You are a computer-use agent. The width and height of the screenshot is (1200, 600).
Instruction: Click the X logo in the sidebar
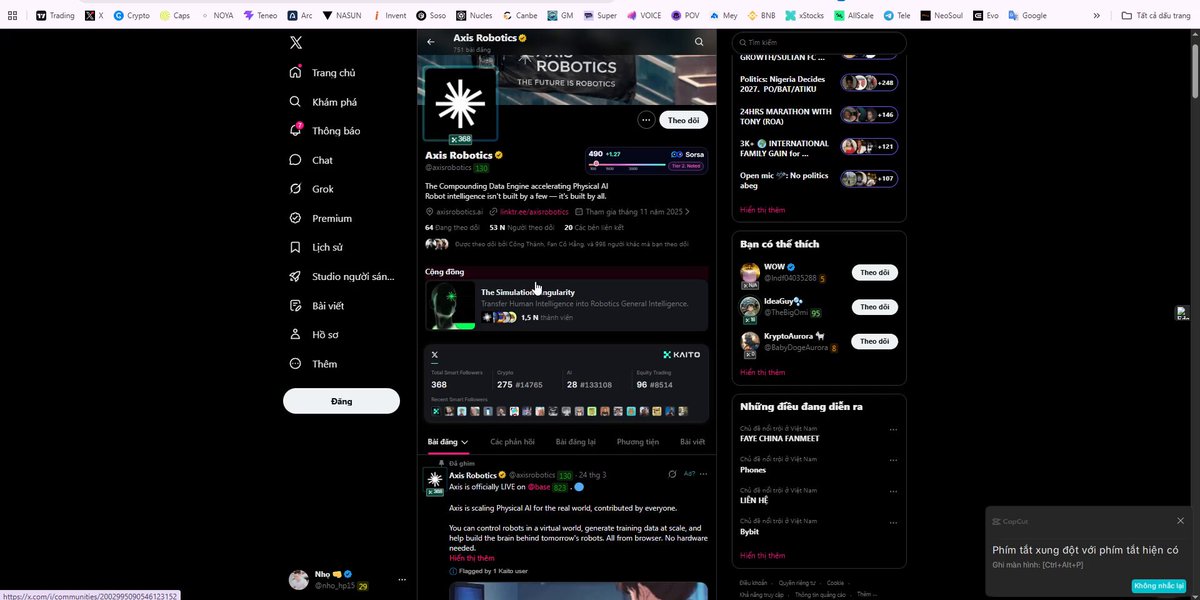point(296,43)
